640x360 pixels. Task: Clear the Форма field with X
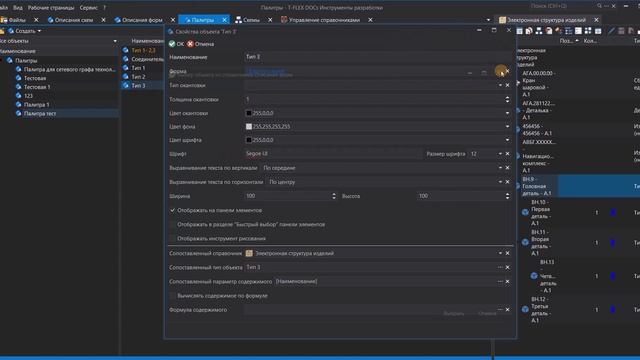pyautogui.click(x=507, y=71)
